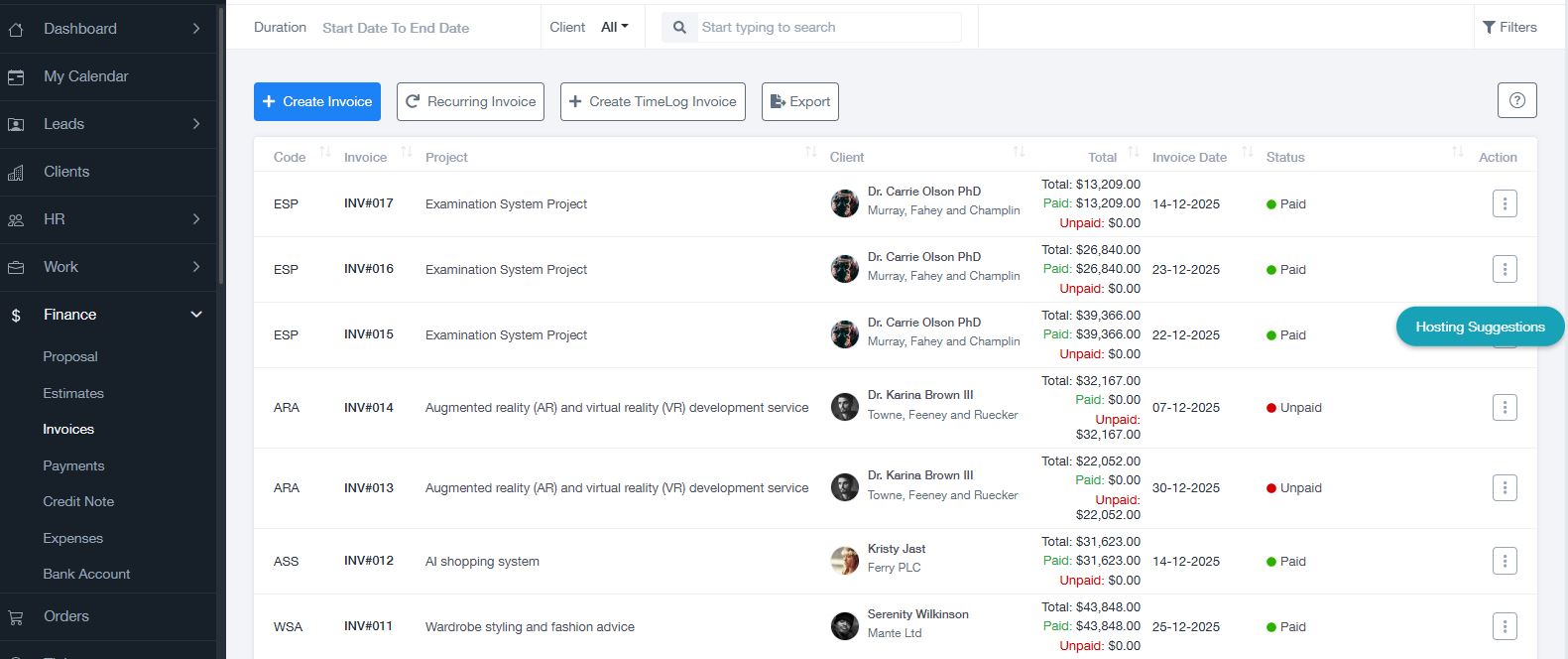Collapse the Finance sidebar section
Image resolution: width=1568 pixels, height=659 pixels.
pos(195,315)
